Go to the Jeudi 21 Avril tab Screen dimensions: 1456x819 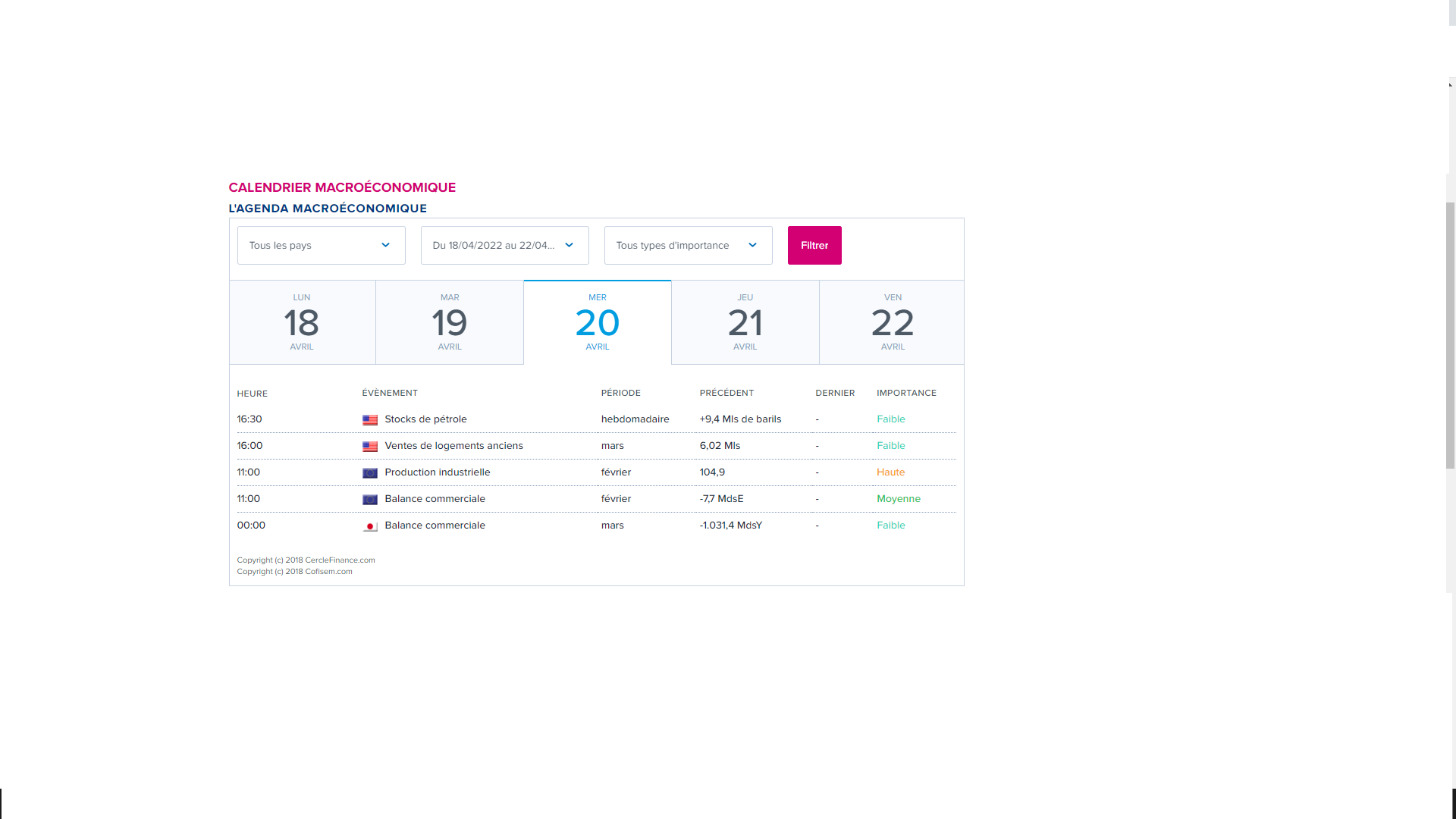(745, 322)
